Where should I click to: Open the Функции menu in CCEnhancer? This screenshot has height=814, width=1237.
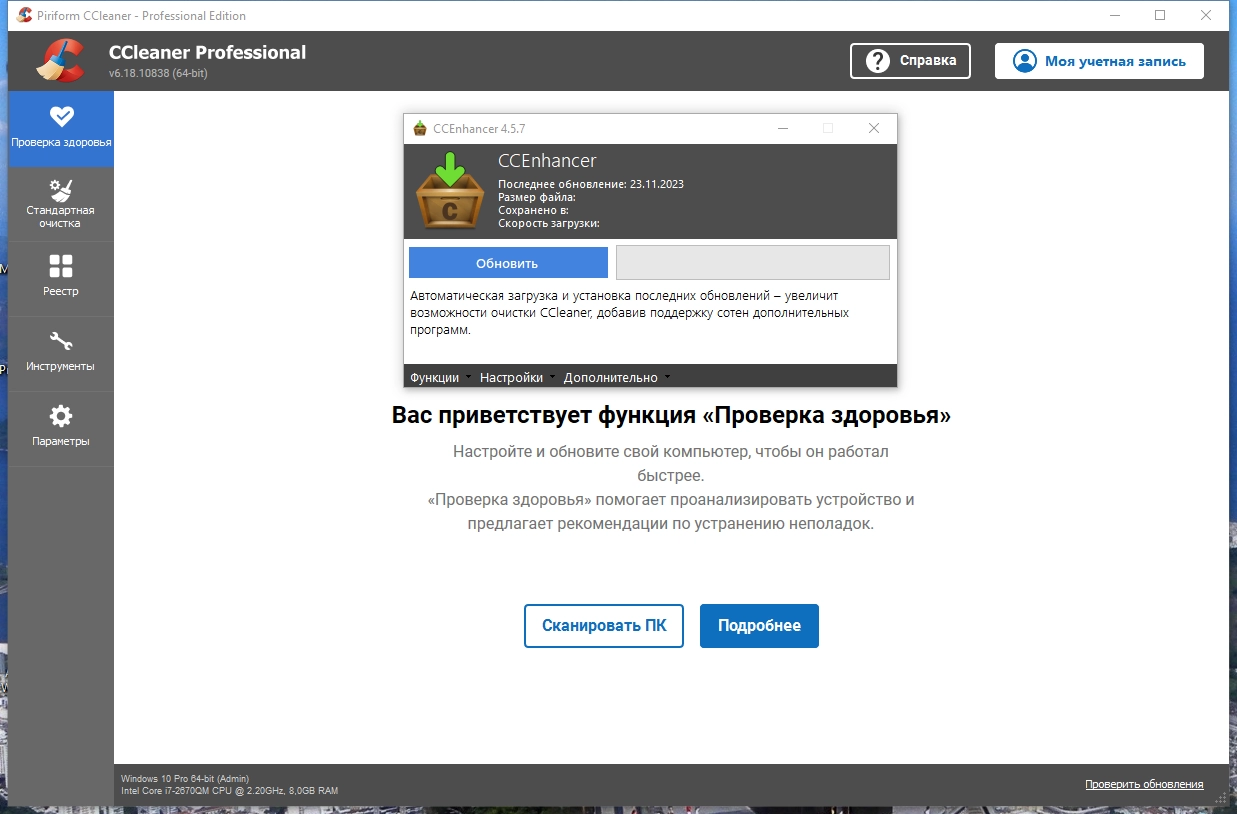coord(440,377)
